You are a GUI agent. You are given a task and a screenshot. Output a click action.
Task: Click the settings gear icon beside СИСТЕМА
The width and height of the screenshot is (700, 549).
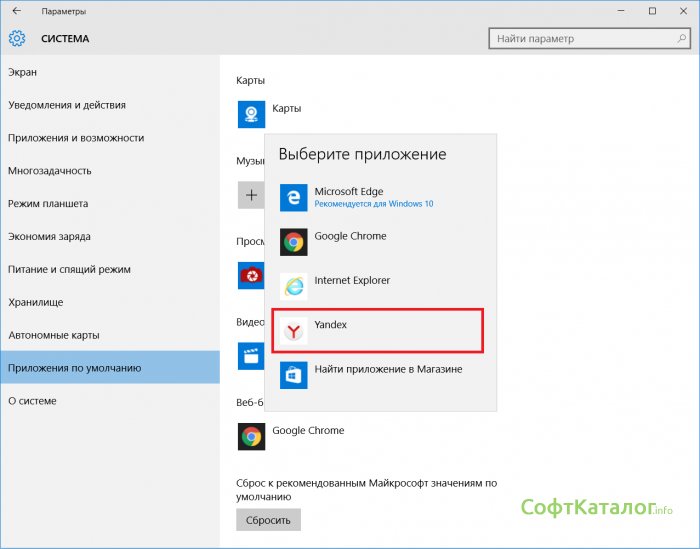(17, 39)
